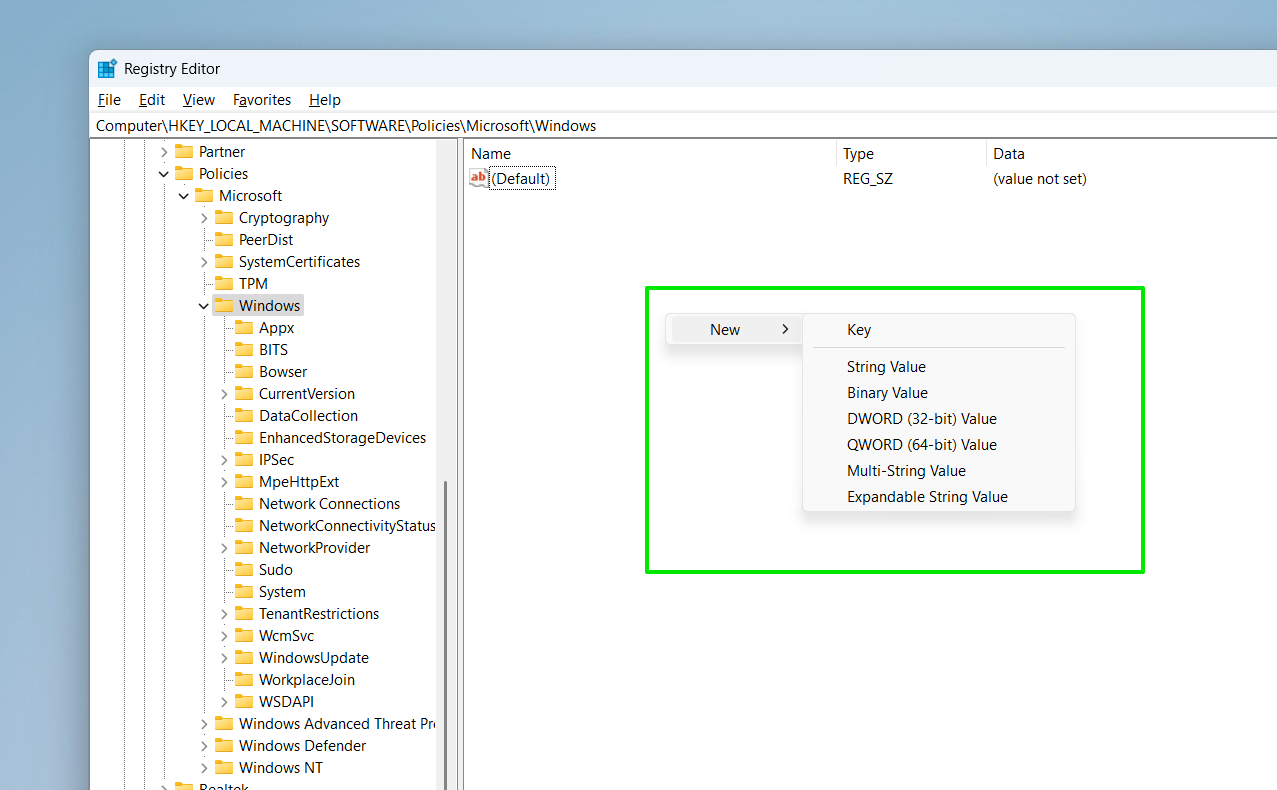Click the Network Connections folder icon
The width and height of the screenshot is (1277, 790).
pos(244,504)
